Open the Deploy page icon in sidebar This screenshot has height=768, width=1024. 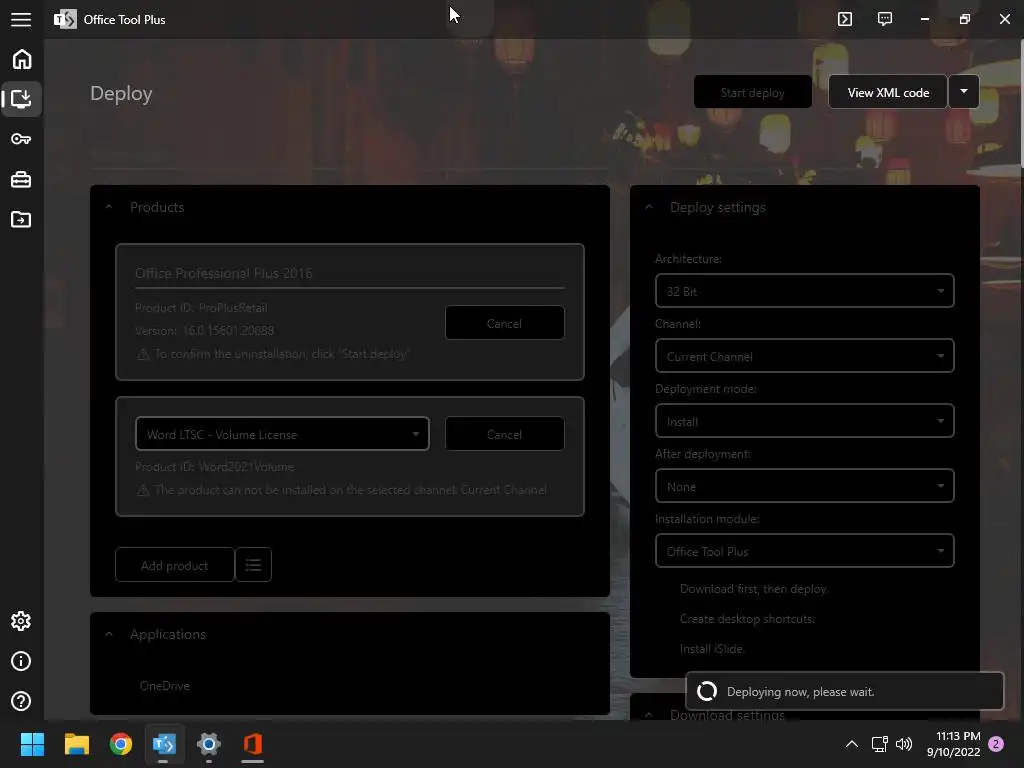pos(22,99)
